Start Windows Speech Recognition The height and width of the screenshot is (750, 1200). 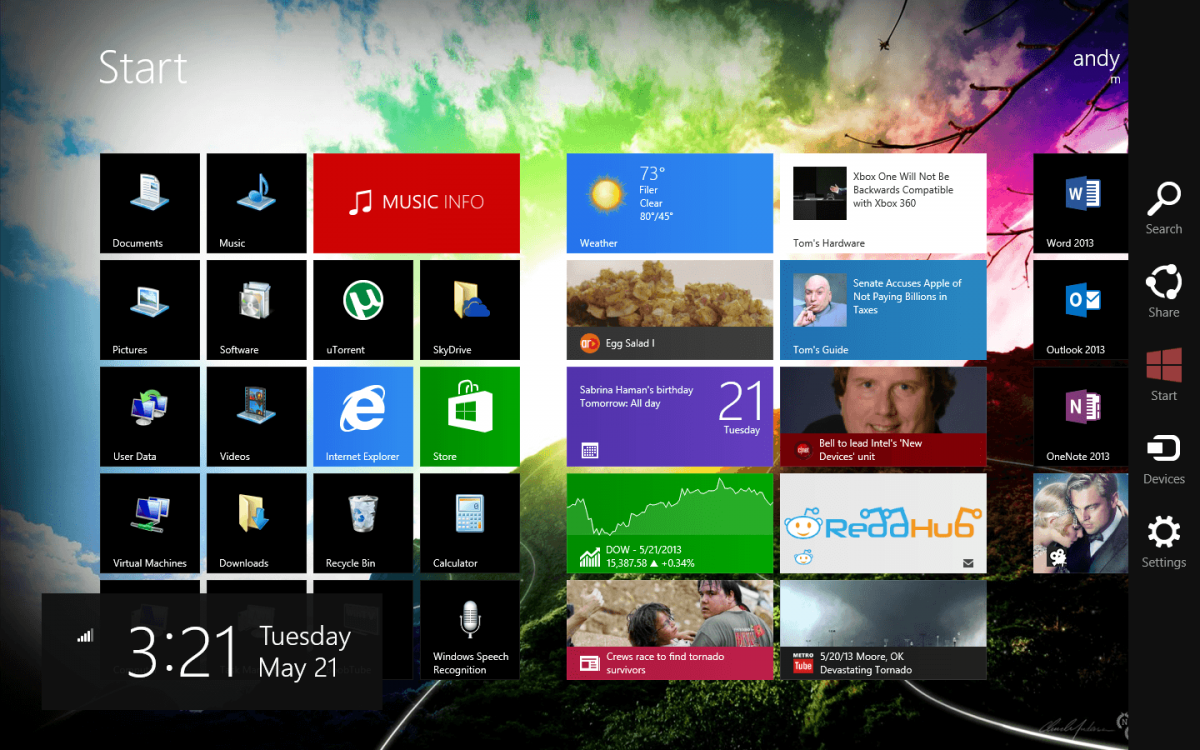click(469, 630)
